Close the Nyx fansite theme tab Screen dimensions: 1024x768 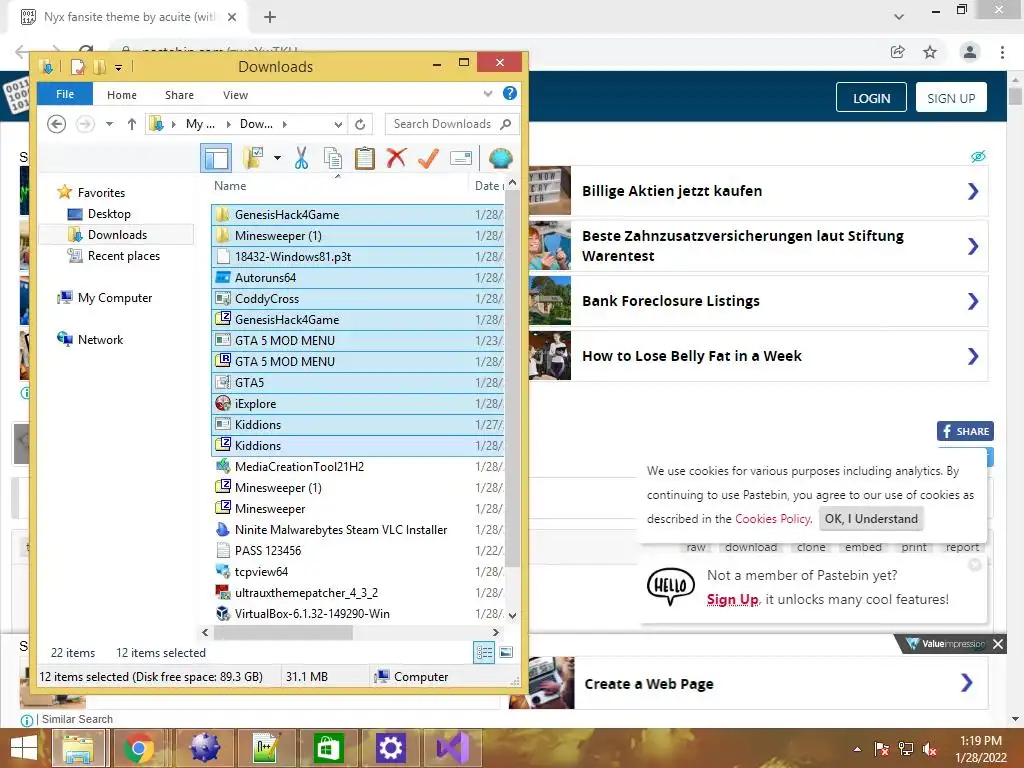click(232, 17)
